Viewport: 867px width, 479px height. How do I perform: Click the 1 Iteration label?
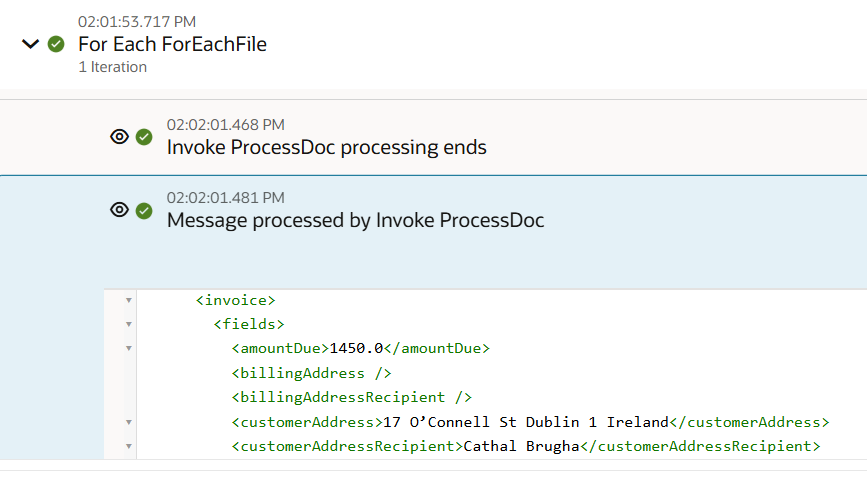click(x=113, y=67)
